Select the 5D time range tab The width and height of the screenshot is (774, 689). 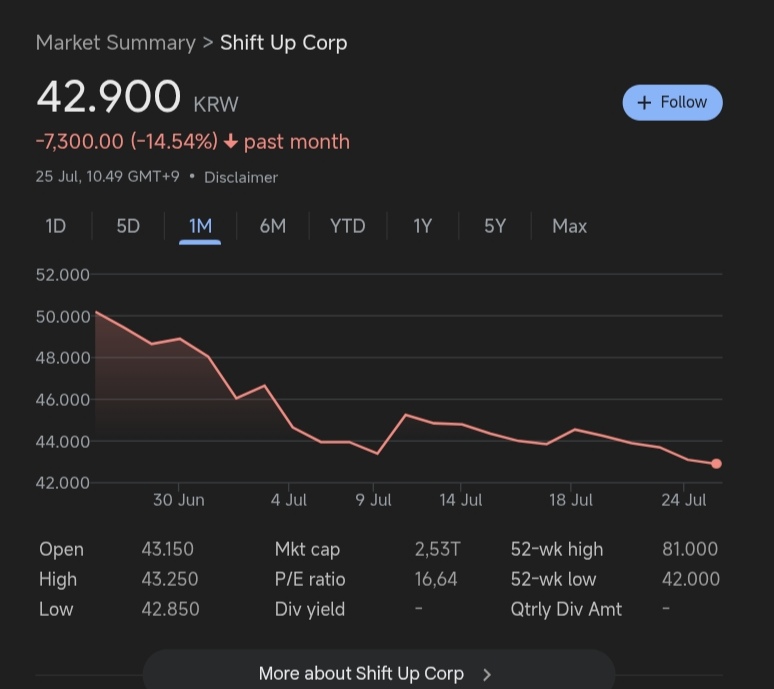[x=128, y=226]
